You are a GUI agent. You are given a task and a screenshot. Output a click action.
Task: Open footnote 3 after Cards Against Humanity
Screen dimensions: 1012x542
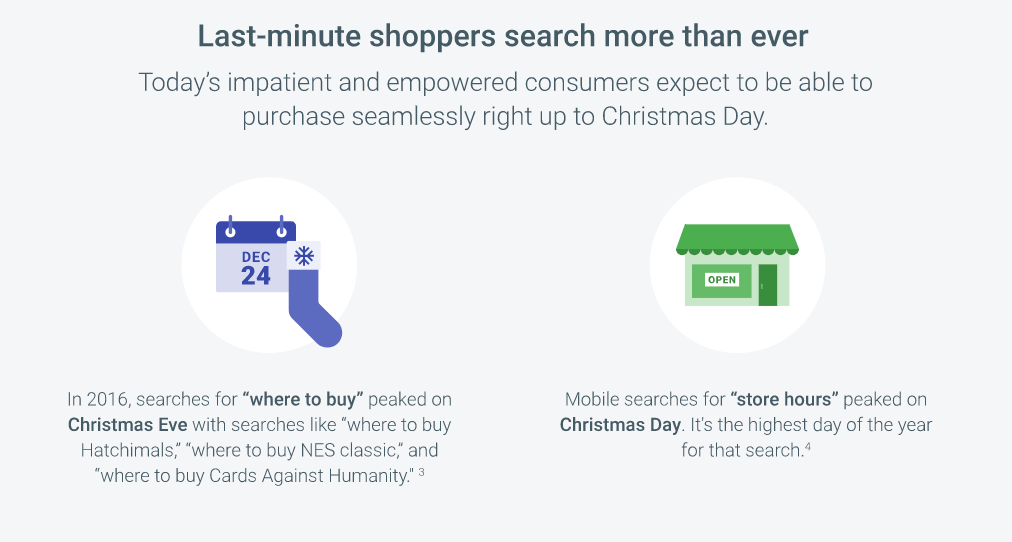tap(421, 472)
